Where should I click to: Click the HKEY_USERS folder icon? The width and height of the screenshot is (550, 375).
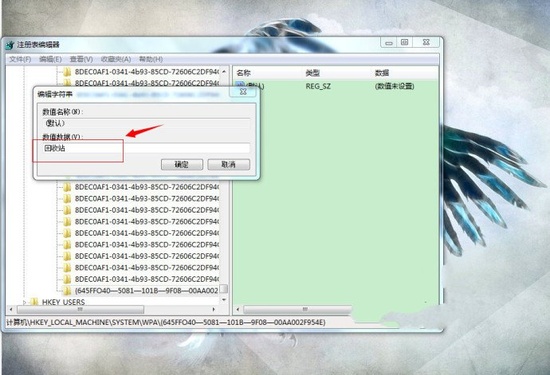pos(34,302)
